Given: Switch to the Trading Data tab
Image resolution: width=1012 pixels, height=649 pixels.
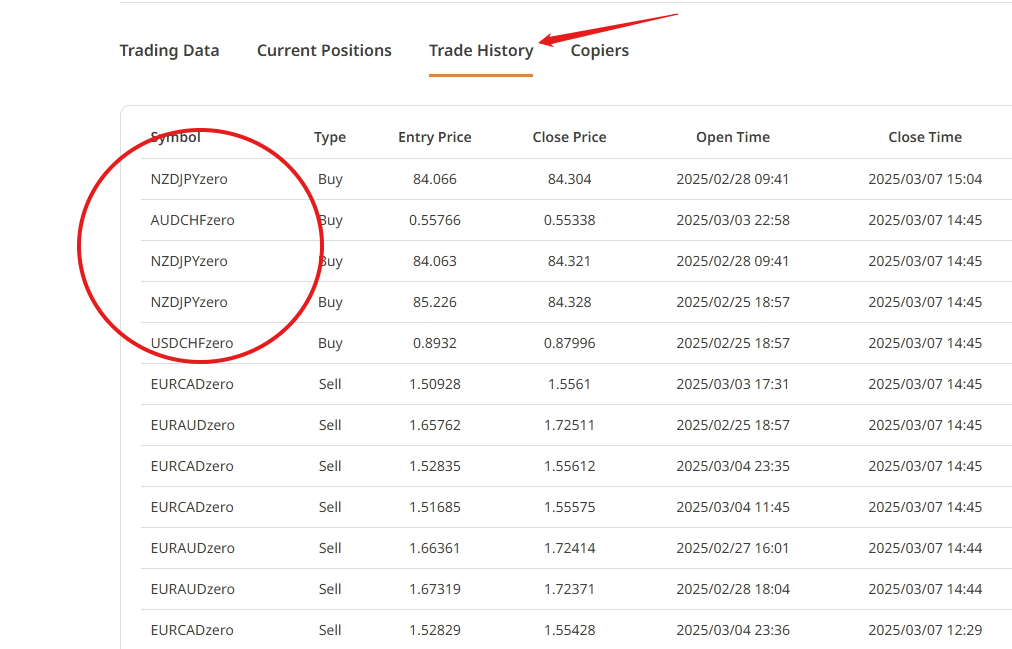Looking at the screenshot, I should 169,50.
